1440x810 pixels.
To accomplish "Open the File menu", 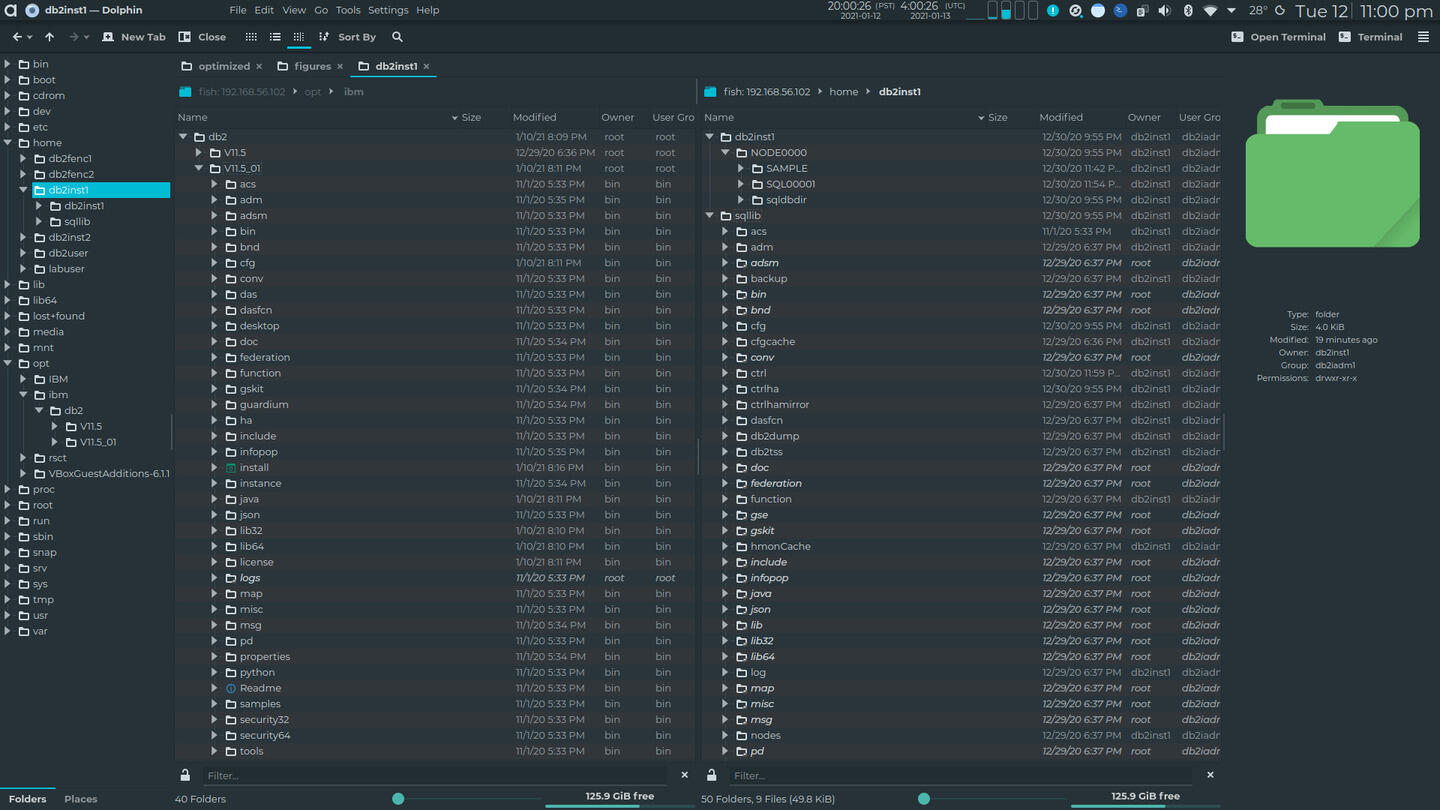I will pyautogui.click(x=238, y=10).
